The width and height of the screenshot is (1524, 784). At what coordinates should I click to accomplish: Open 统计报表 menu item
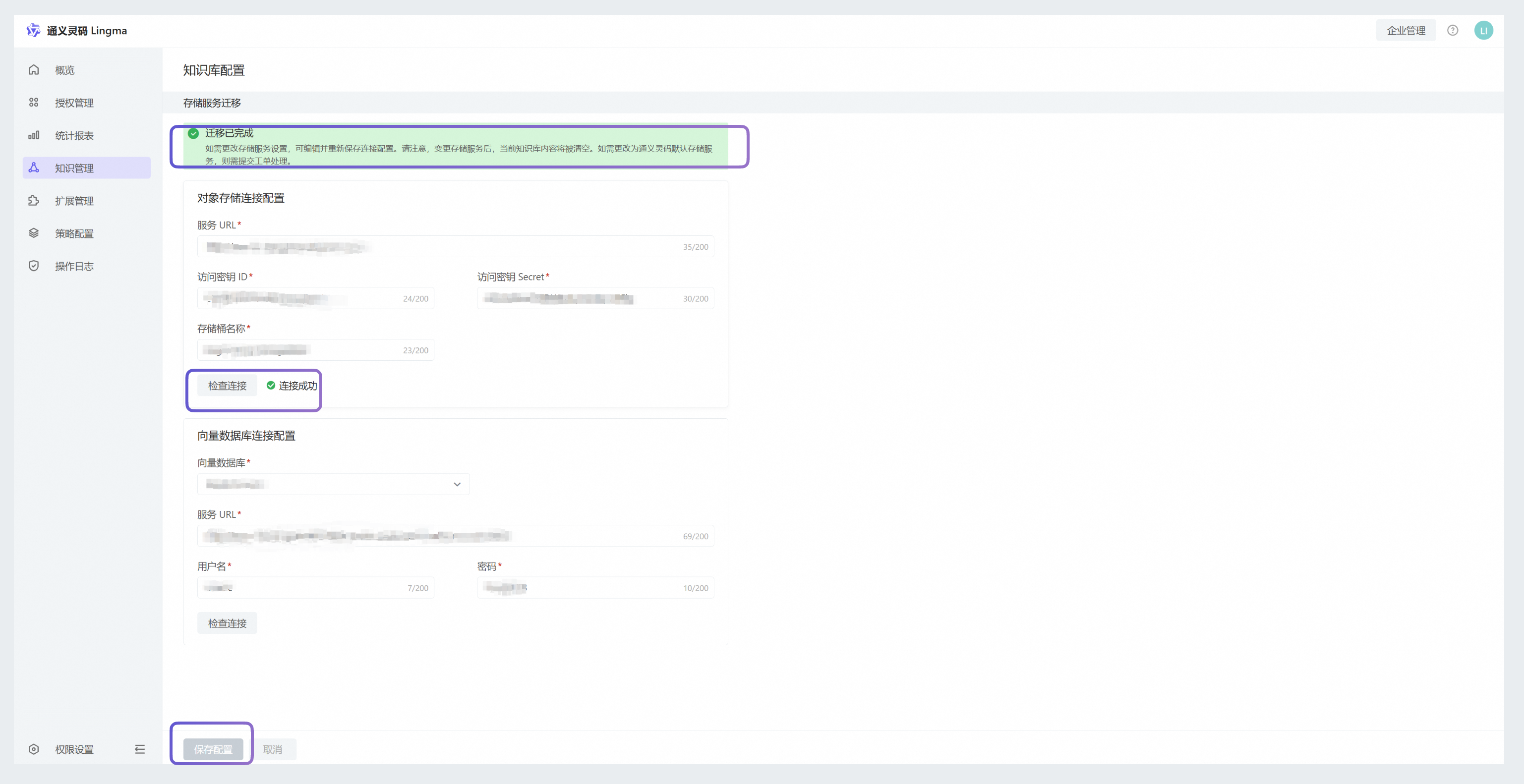[86, 135]
